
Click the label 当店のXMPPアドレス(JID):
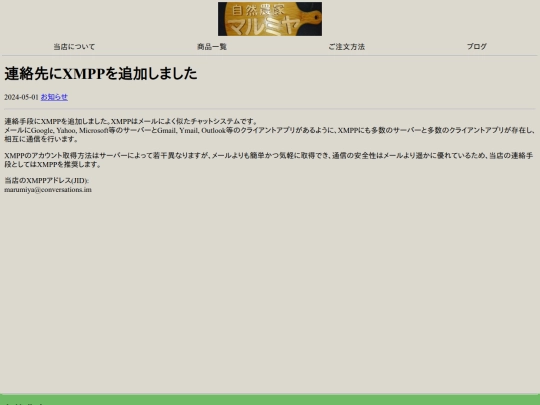coord(46,180)
